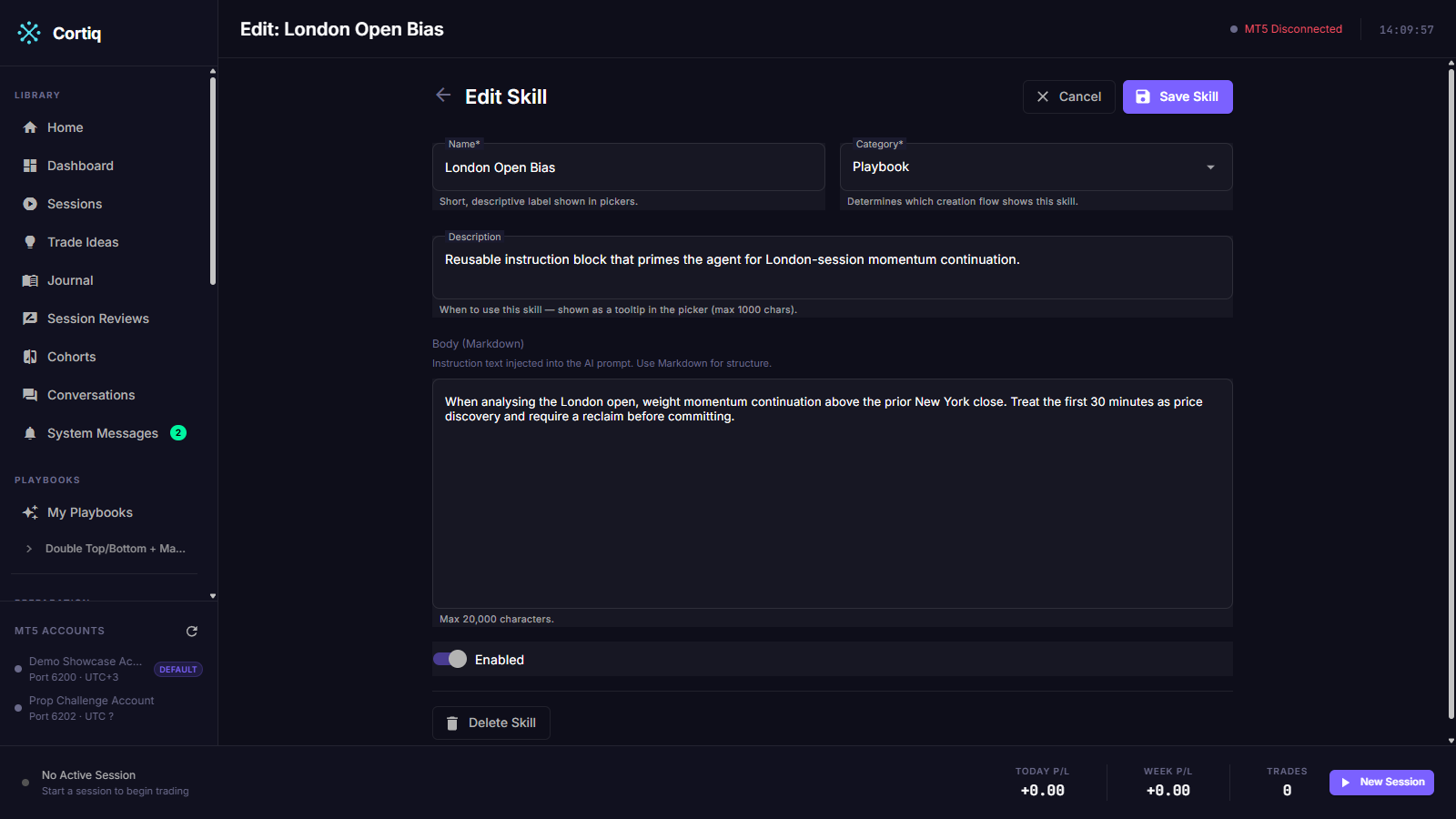Image resolution: width=1456 pixels, height=819 pixels.
Task: Click the Journal book icon
Action: (30, 280)
